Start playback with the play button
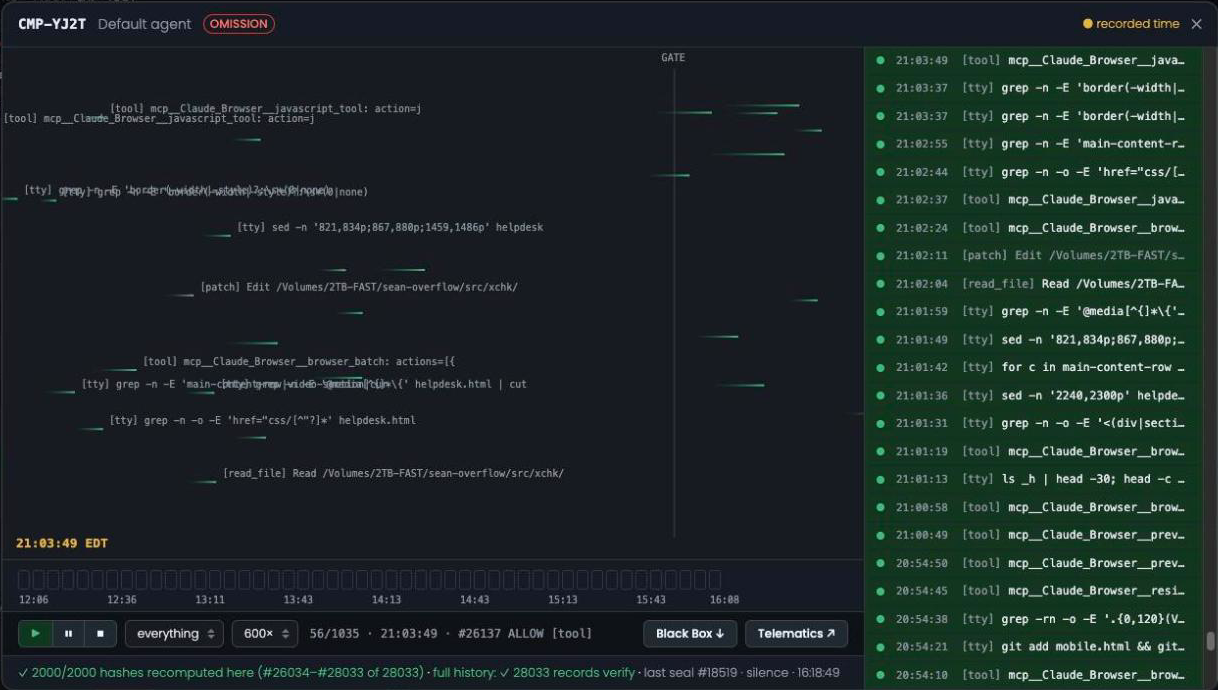The height and width of the screenshot is (690, 1218). point(36,633)
